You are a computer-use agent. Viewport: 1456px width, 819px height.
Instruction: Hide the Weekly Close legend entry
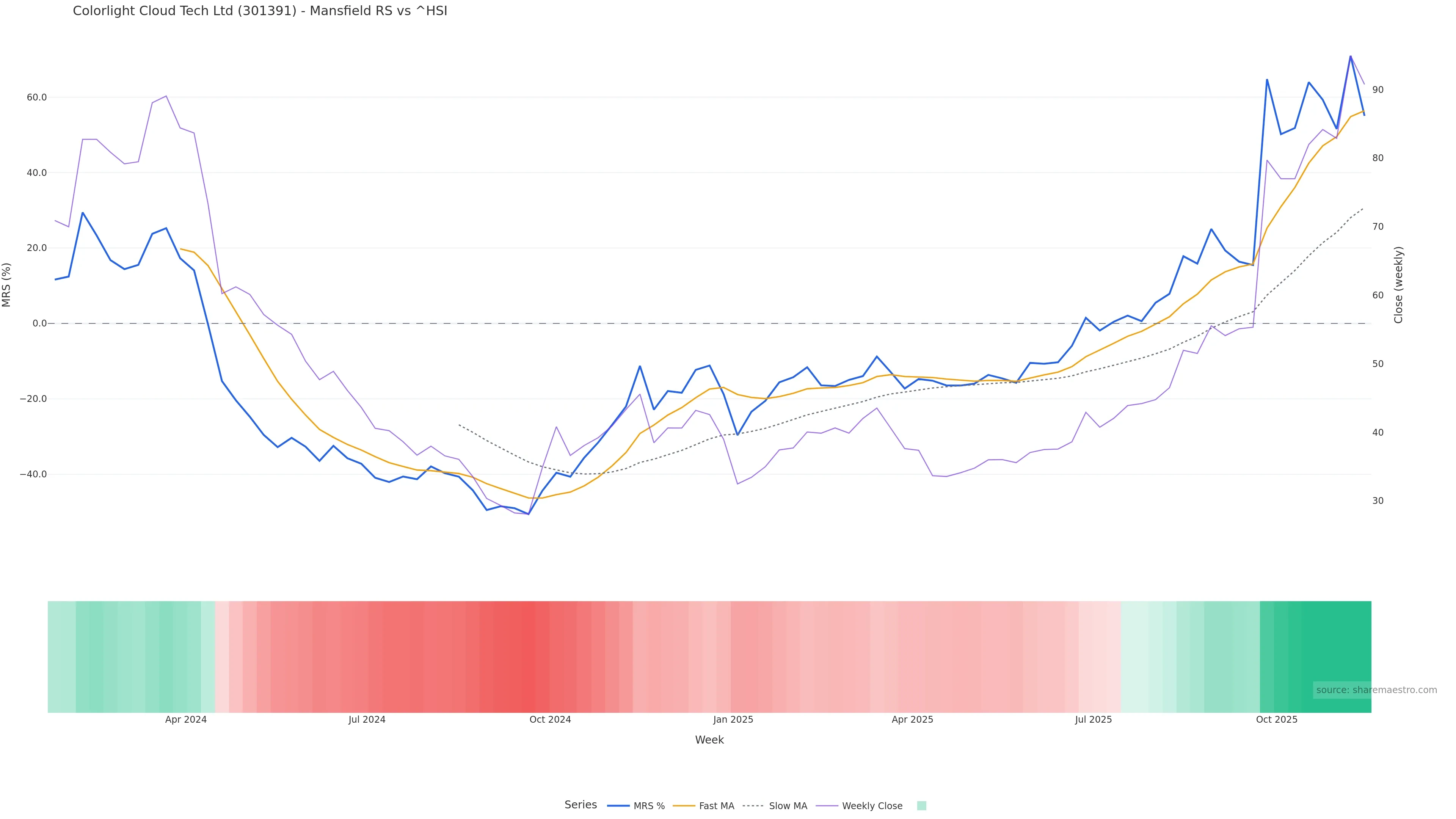click(872, 806)
